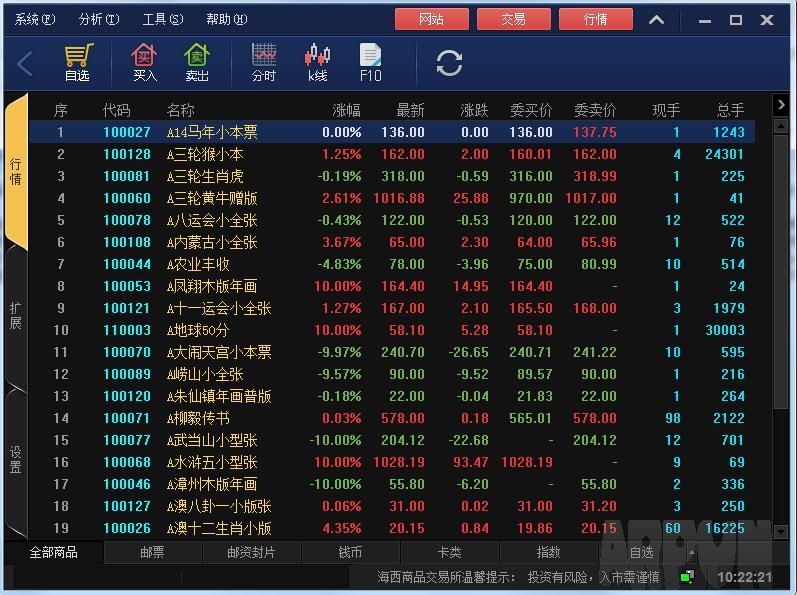Click the refresh circular arrows icon
The width and height of the screenshot is (797, 595).
click(x=449, y=63)
